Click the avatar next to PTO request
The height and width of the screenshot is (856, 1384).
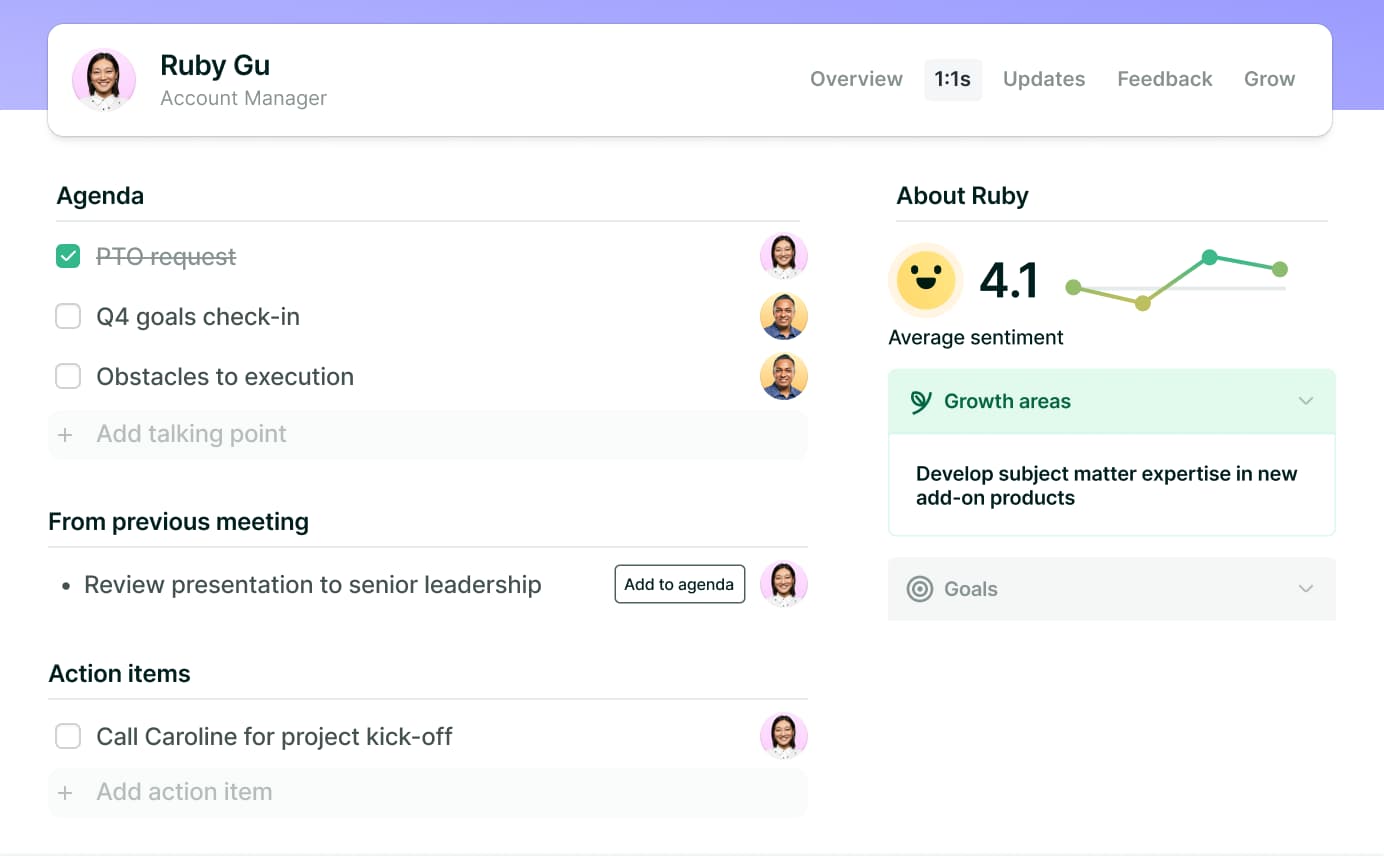[783, 257]
